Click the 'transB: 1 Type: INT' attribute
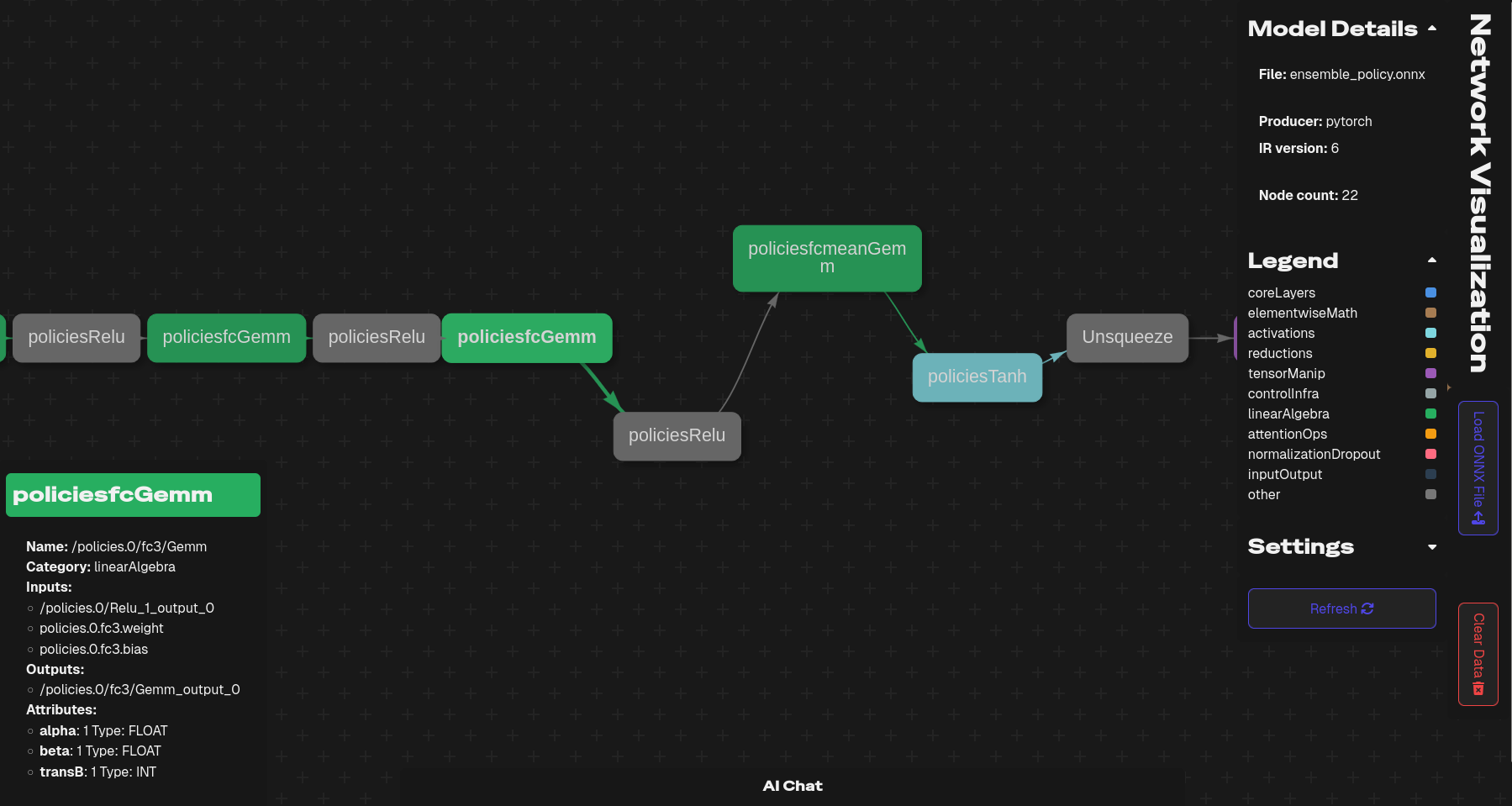 [x=97, y=772]
